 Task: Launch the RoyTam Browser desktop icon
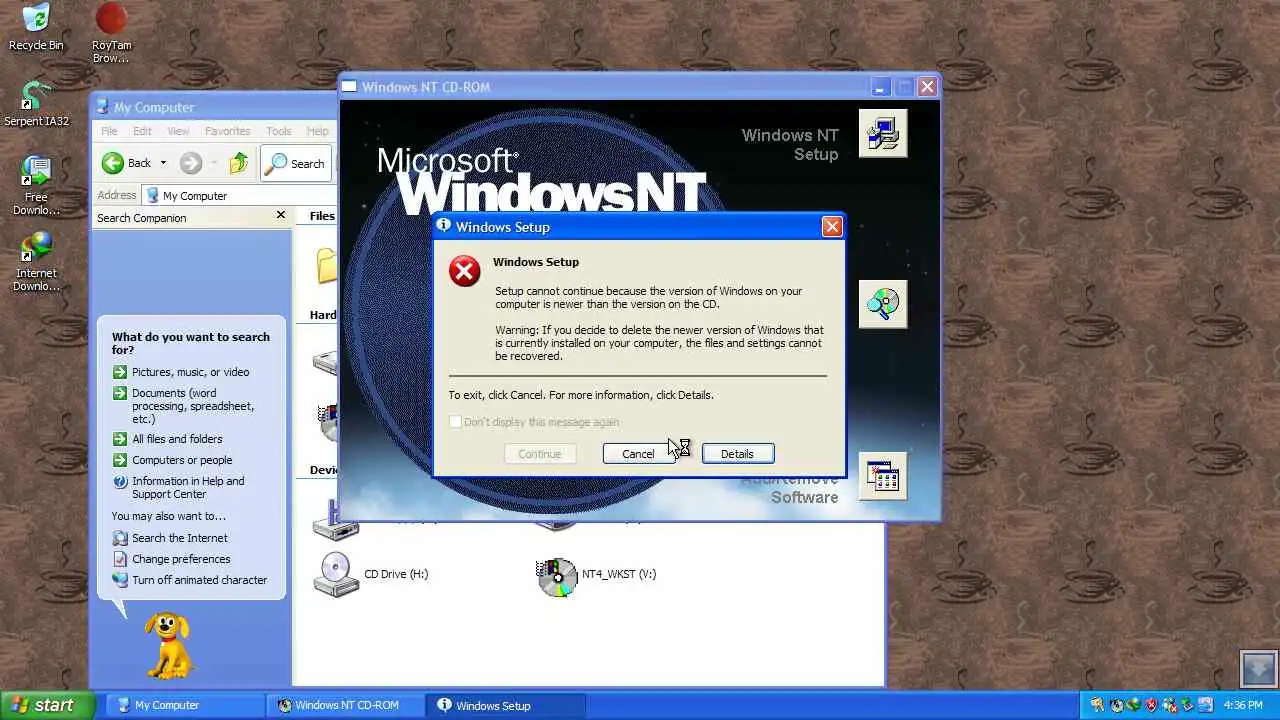click(111, 33)
